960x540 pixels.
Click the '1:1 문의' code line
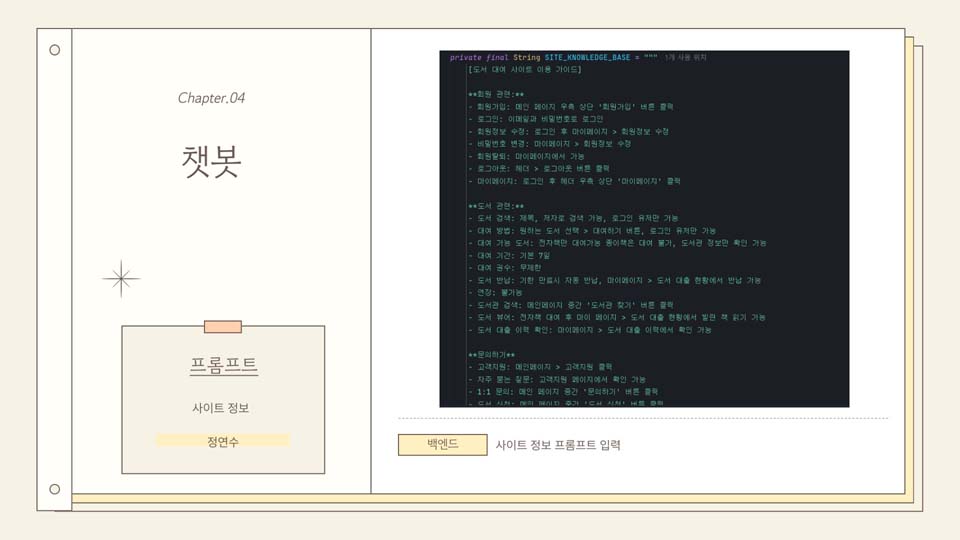pos(564,391)
